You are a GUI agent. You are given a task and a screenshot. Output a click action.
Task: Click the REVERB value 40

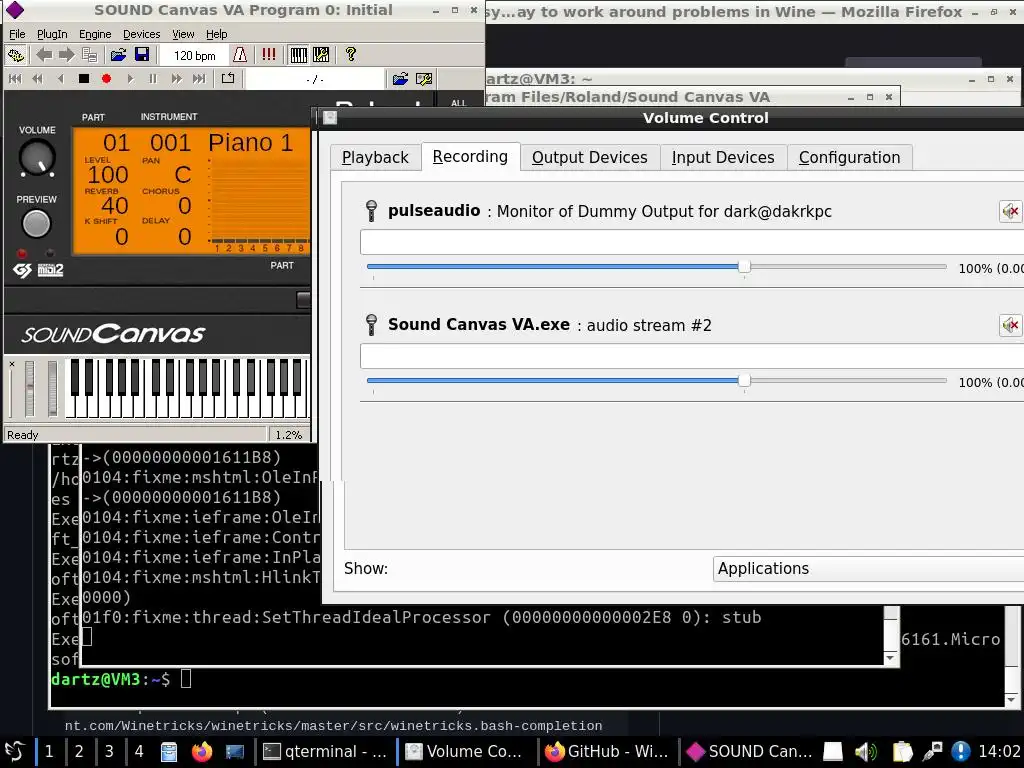click(115, 206)
